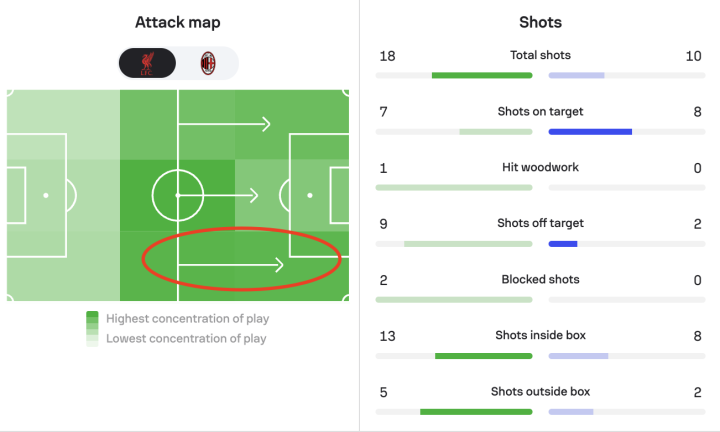Click the top flank attack arrow
Viewport: 720px width, 432px height.
(x=224, y=124)
